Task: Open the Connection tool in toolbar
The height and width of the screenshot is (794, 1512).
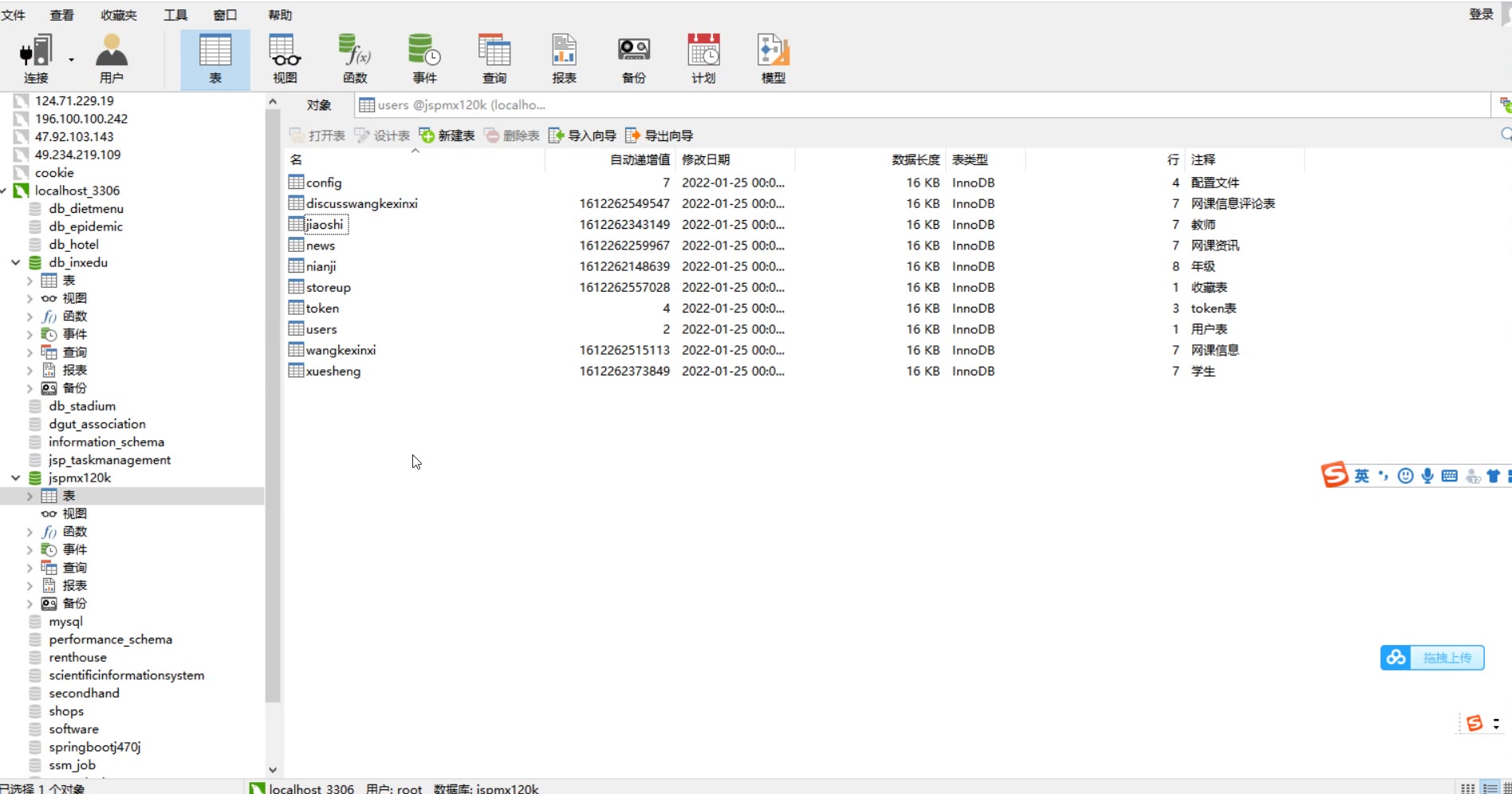Action: [x=36, y=60]
